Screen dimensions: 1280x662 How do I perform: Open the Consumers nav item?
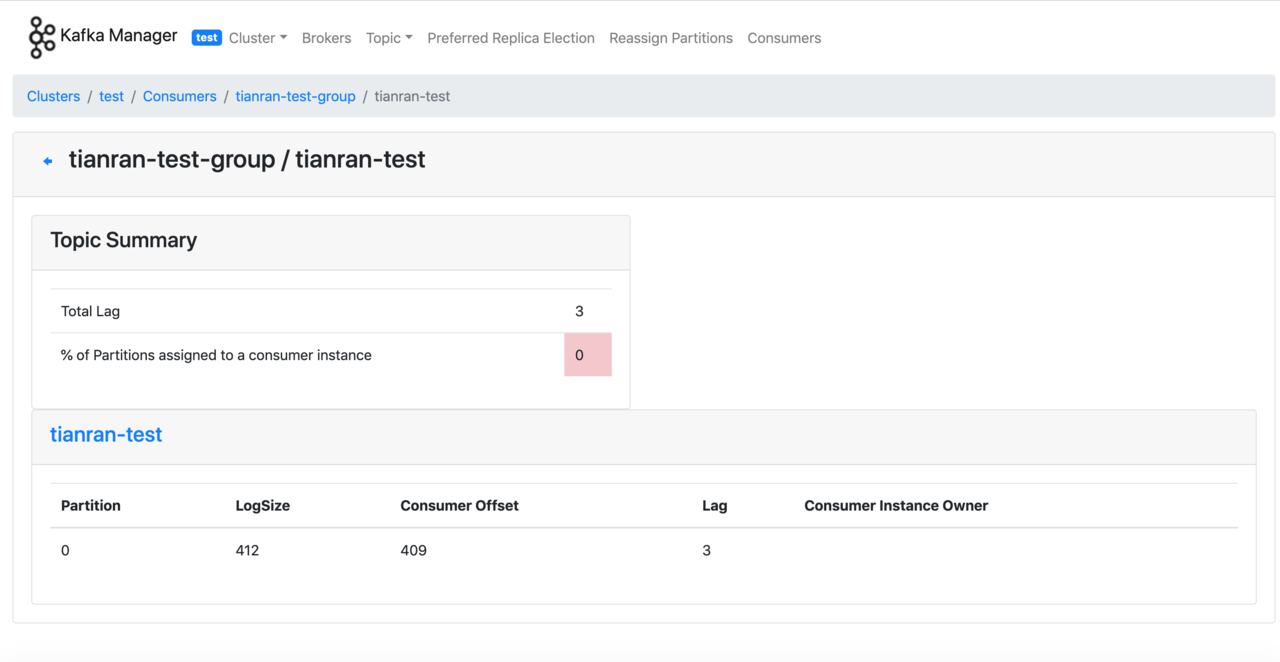point(784,38)
